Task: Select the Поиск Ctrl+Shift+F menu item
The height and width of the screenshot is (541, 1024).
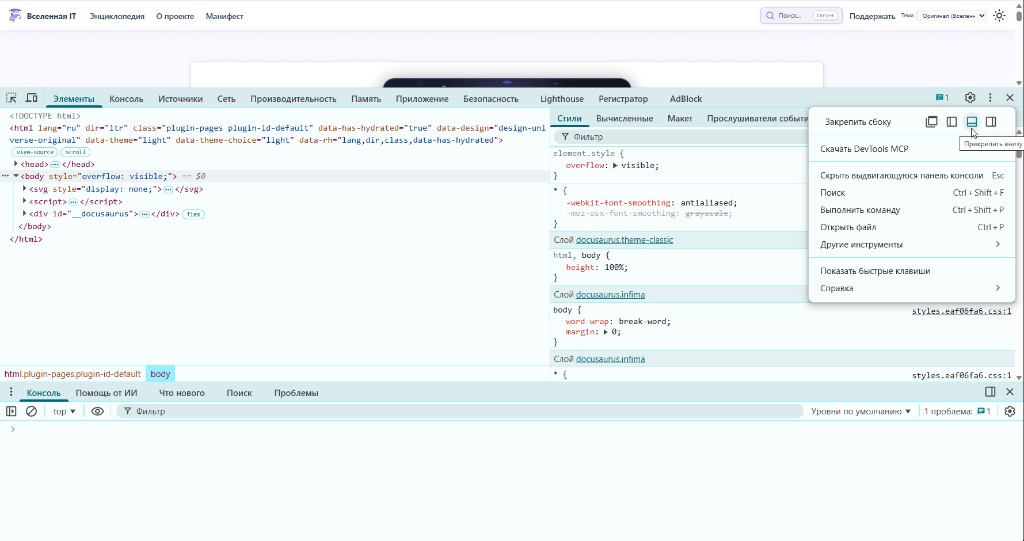Action: tap(910, 193)
